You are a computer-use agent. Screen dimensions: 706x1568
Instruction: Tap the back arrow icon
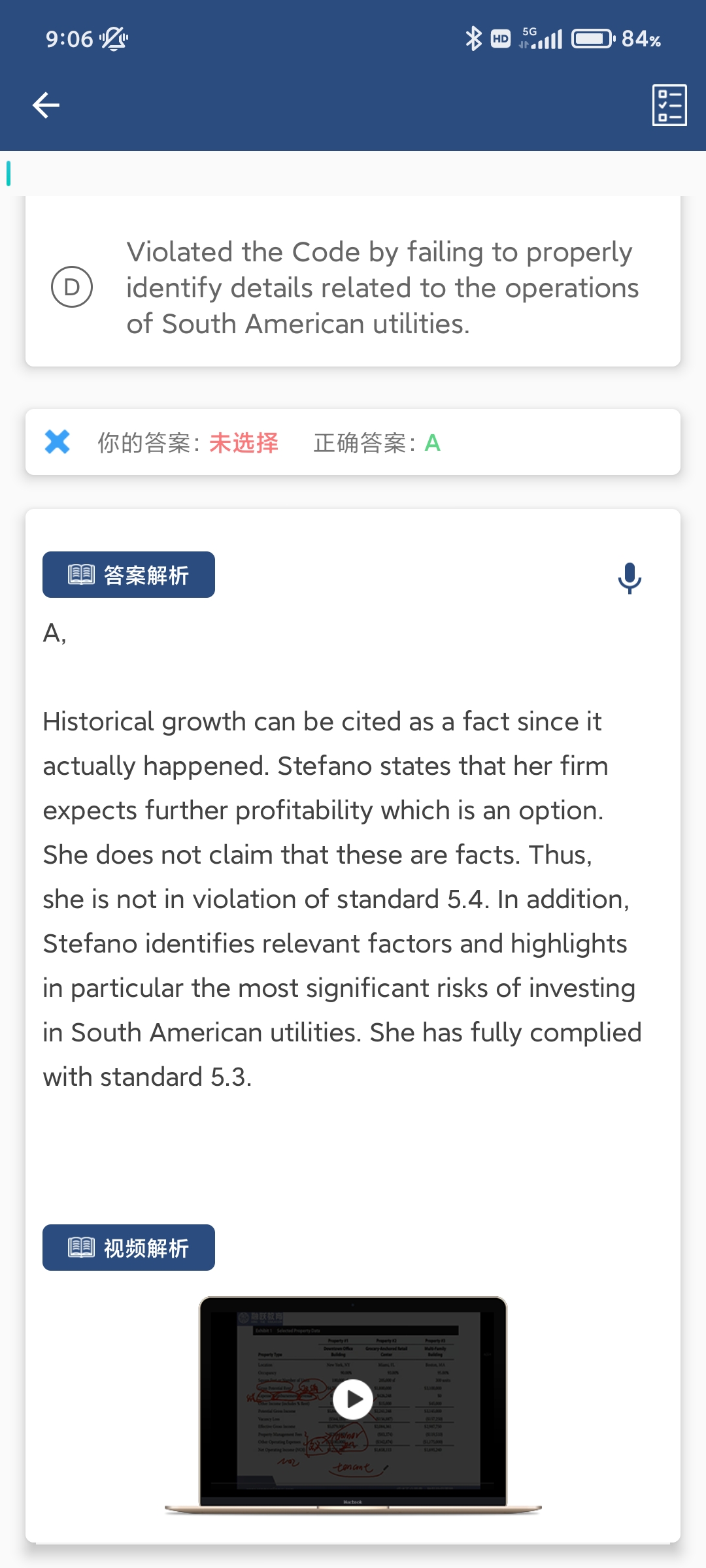[x=46, y=105]
